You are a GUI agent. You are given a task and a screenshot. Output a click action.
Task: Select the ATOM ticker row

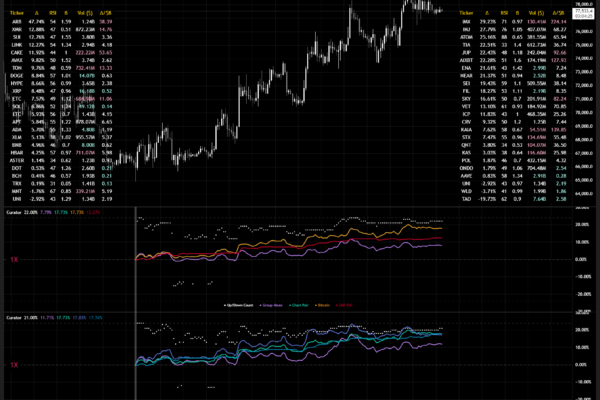tap(513, 37)
